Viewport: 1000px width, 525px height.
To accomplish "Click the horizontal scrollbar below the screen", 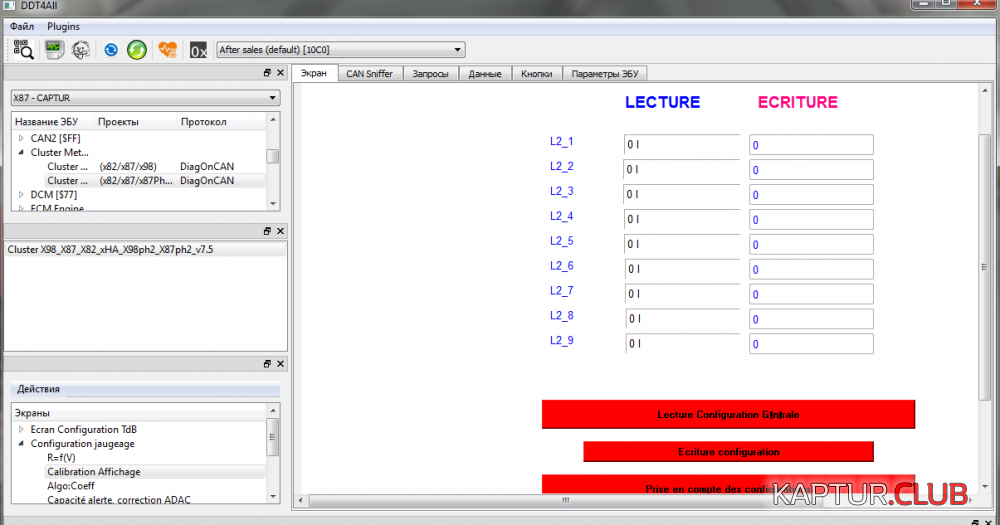I will tap(565, 499).
